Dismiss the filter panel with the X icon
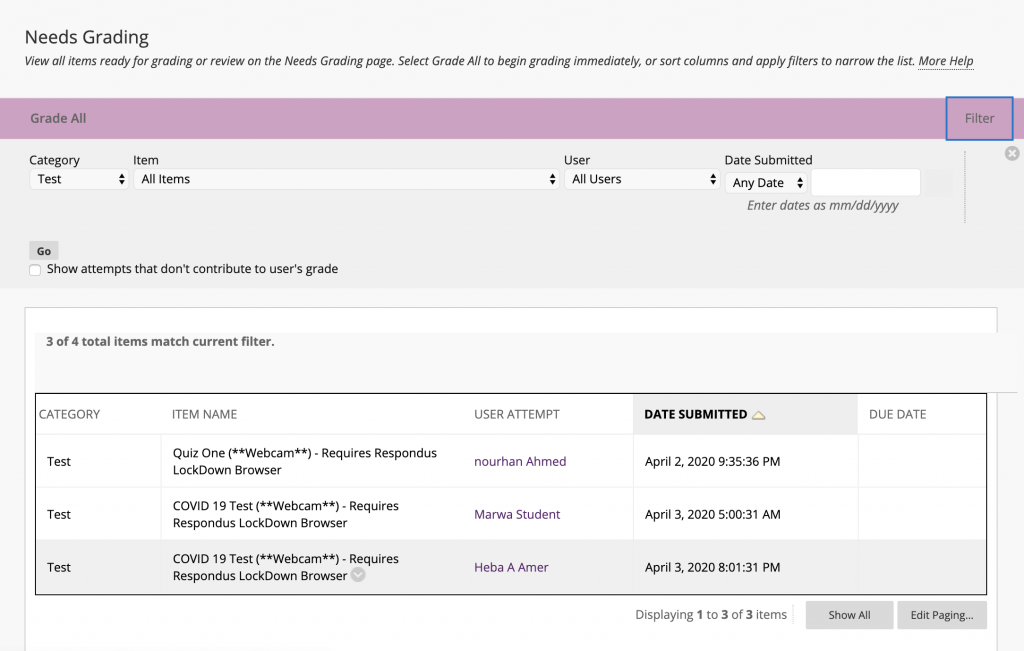The height and width of the screenshot is (651, 1024). click(1011, 153)
